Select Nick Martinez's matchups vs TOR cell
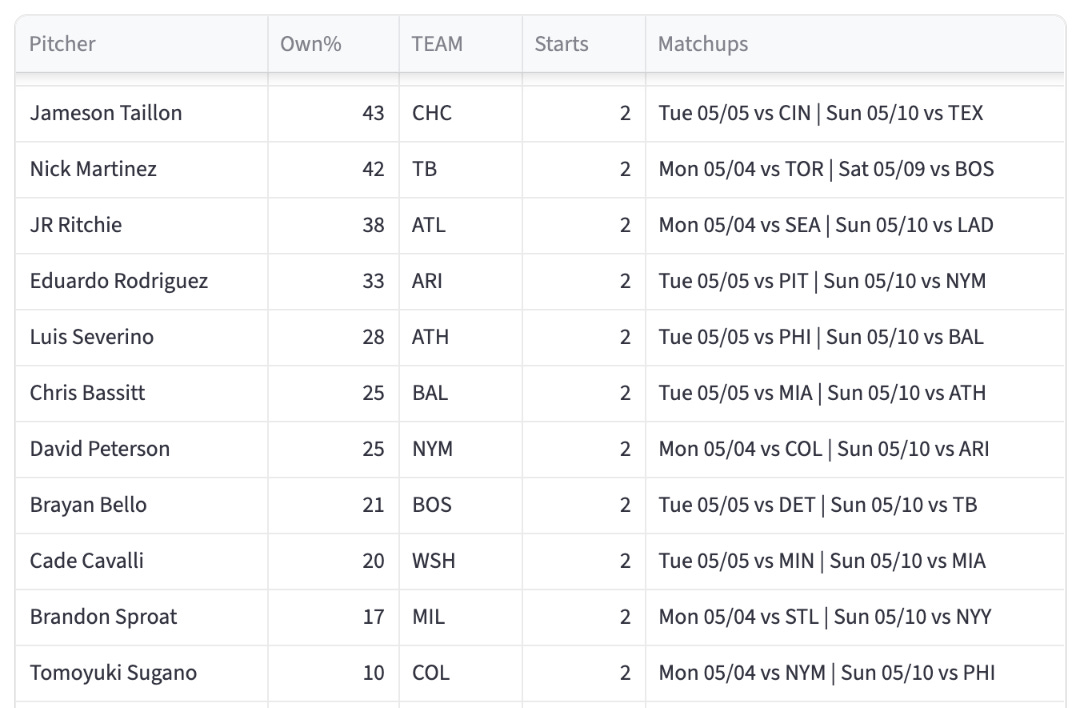This screenshot has height=708, width=1072. click(855, 169)
